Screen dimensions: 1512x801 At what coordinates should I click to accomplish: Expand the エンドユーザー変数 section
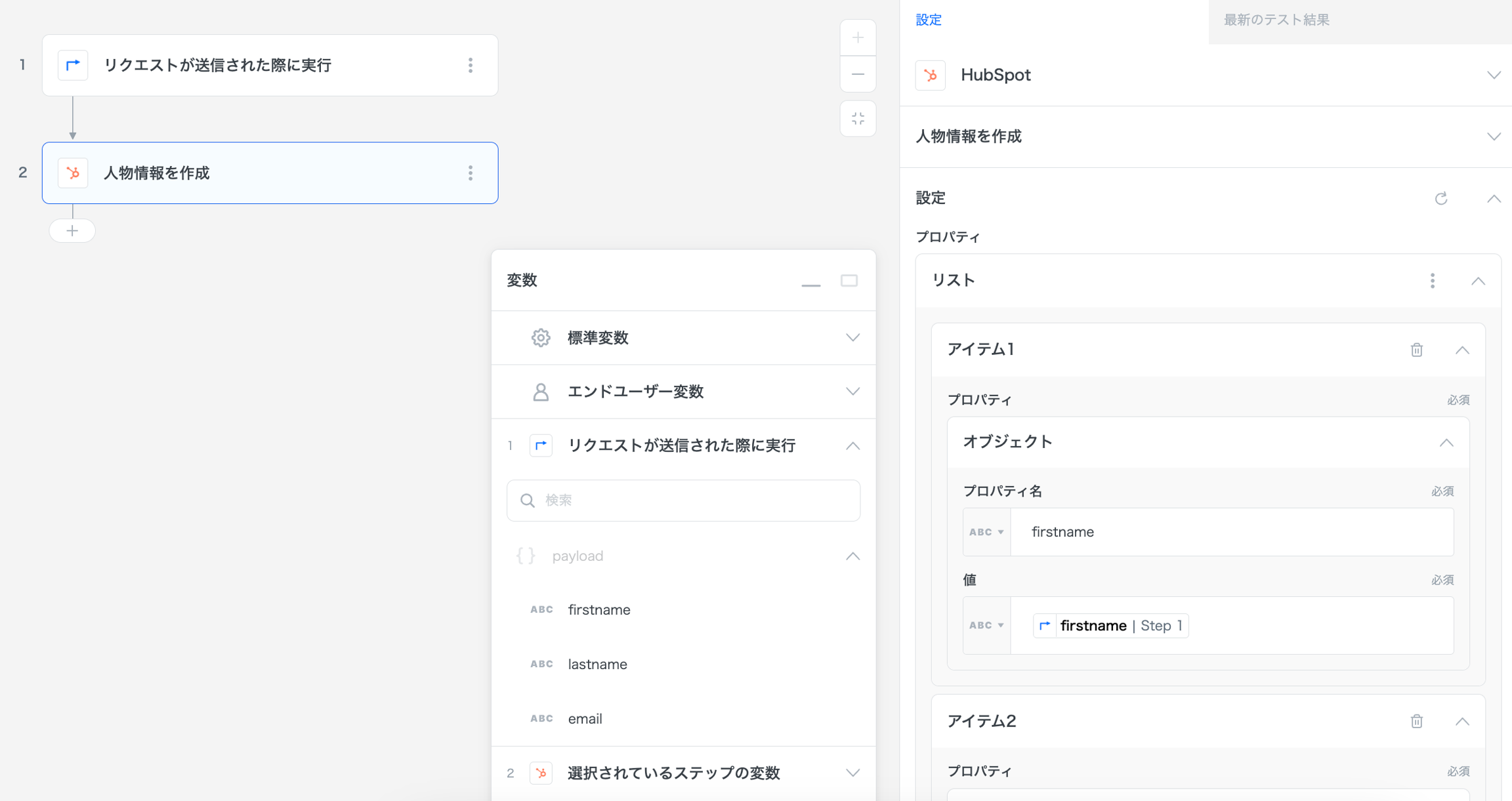click(852, 392)
